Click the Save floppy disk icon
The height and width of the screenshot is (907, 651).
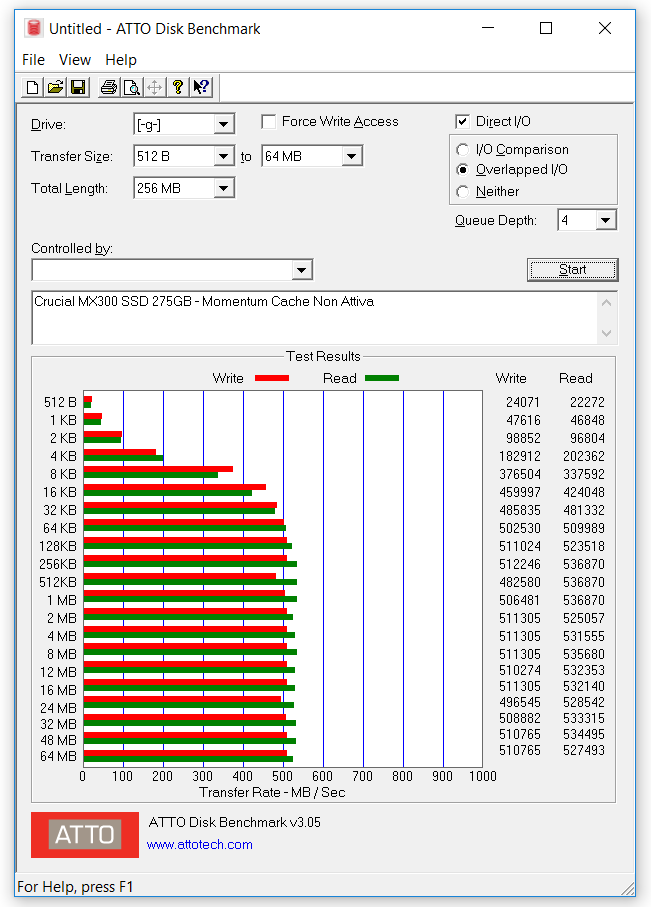[x=78, y=87]
